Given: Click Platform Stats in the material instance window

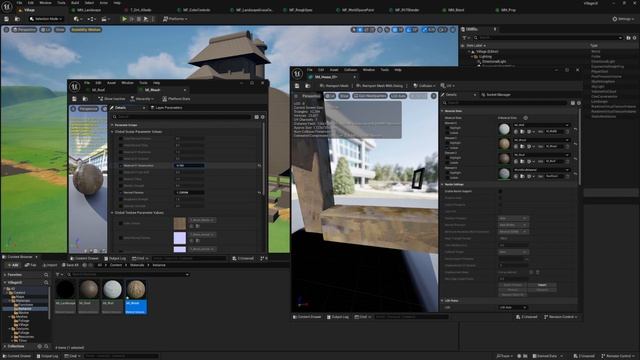Looking at the screenshot, I should pos(176,99).
